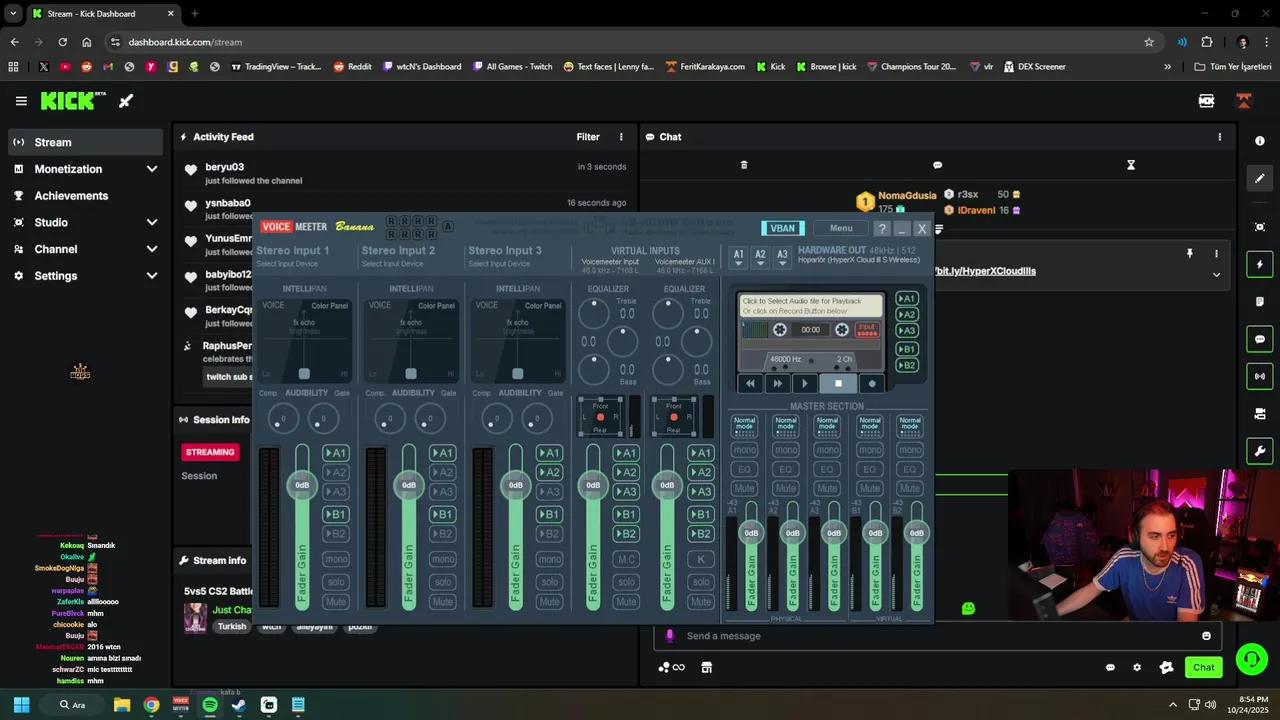
Task: Open the Voicemeeter help question mark
Action: (x=881, y=228)
